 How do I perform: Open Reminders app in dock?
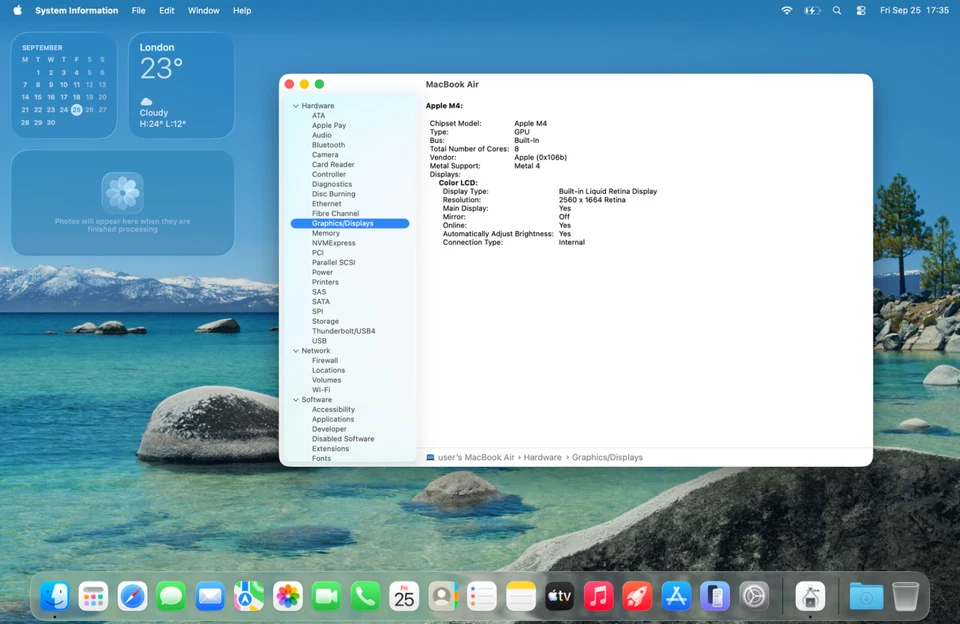pos(482,596)
